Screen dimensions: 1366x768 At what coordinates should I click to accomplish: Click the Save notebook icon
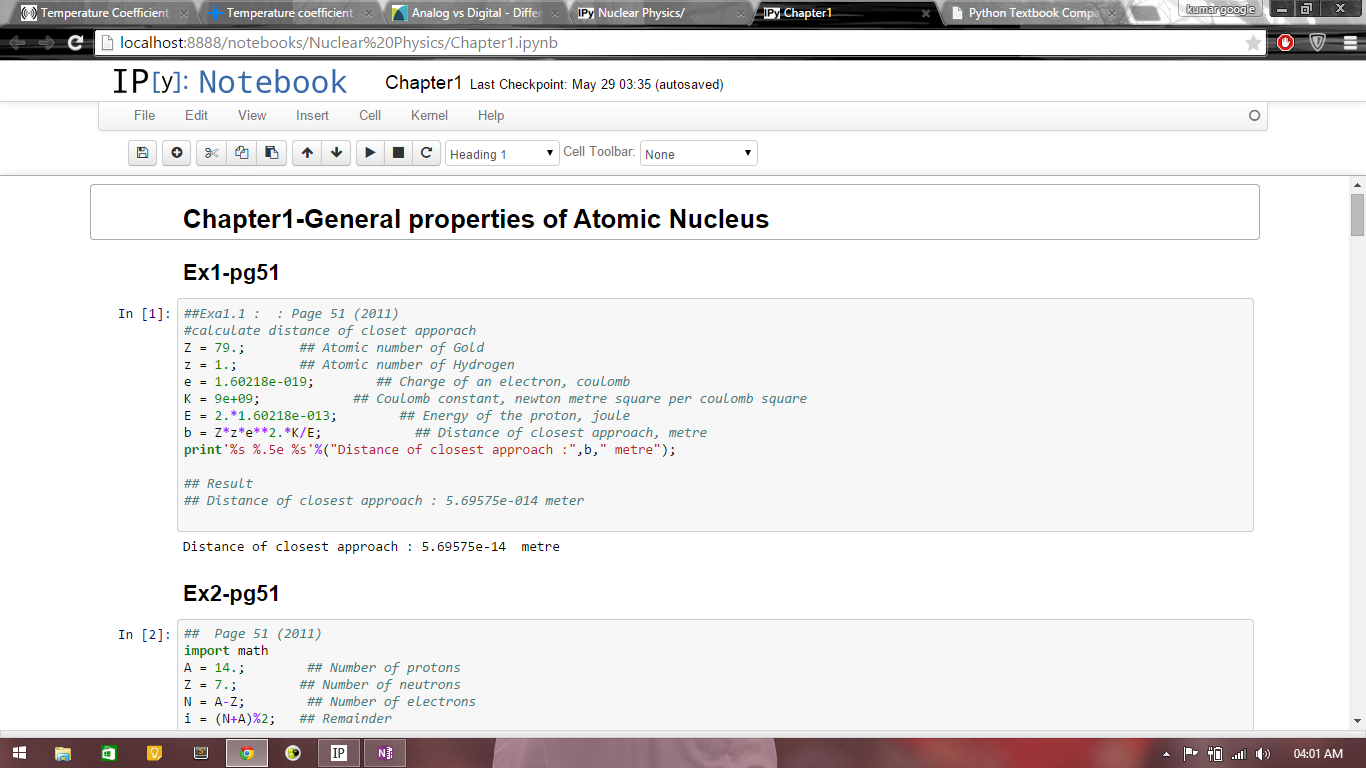tap(142, 153)
